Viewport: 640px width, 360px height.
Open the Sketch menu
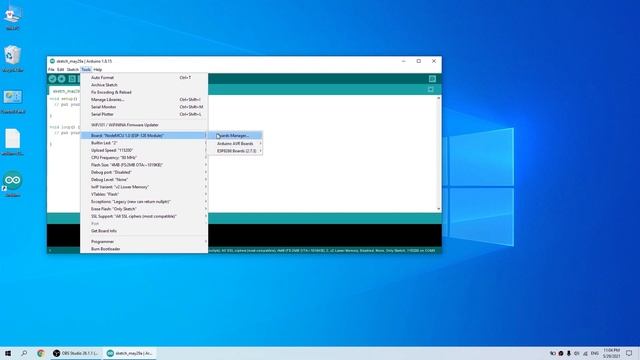coord(73,70)
